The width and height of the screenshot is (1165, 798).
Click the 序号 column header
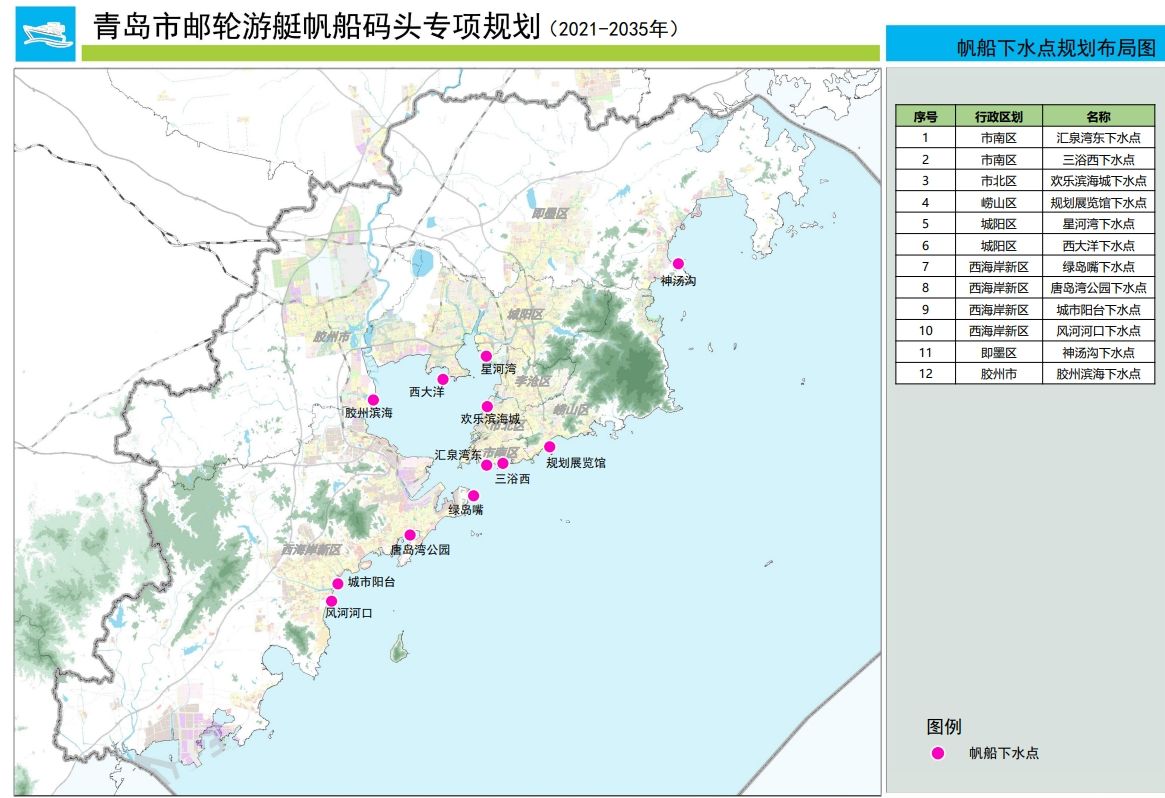925,117
